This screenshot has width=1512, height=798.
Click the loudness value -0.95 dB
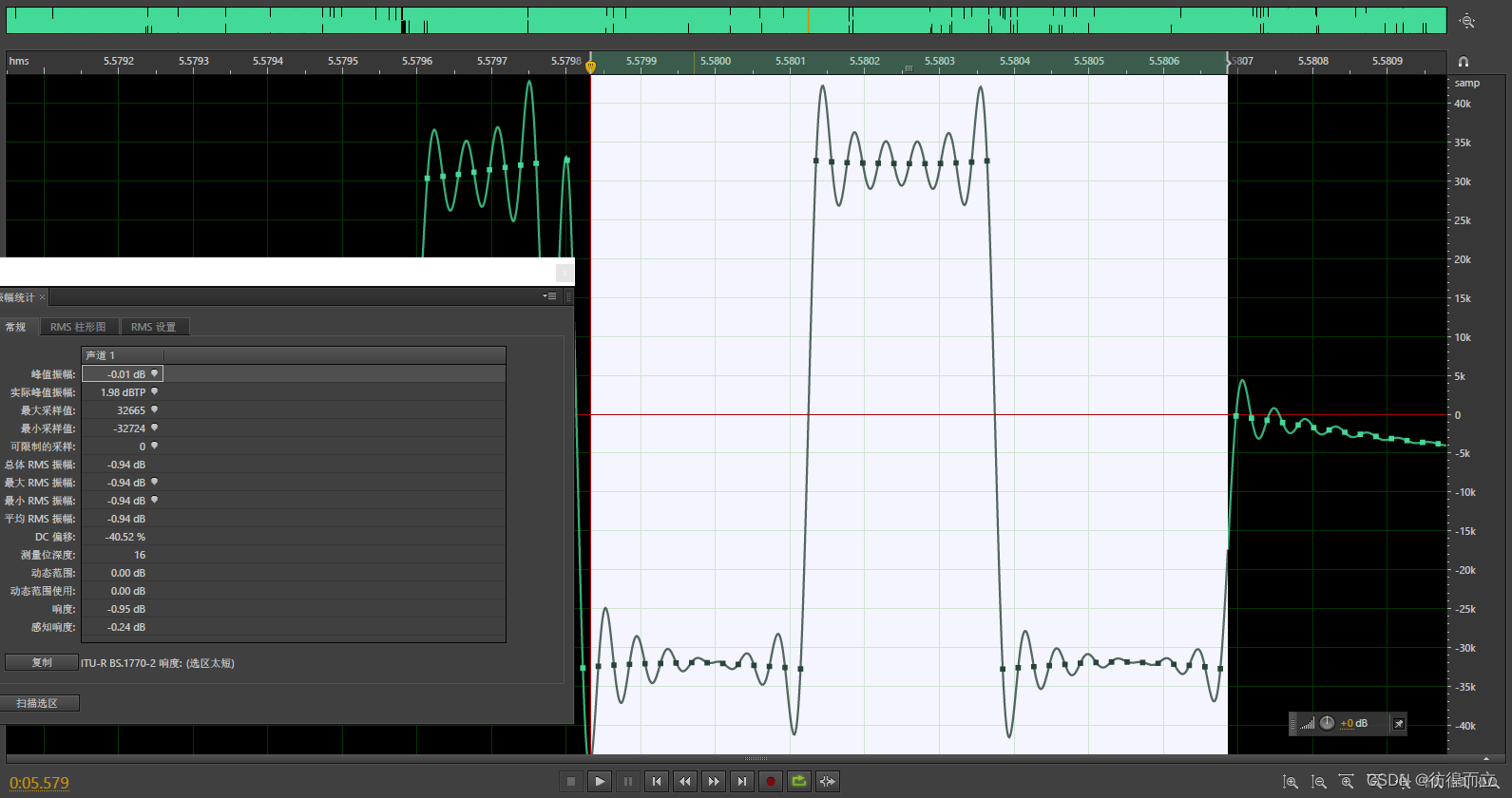(x=126, y=609)
